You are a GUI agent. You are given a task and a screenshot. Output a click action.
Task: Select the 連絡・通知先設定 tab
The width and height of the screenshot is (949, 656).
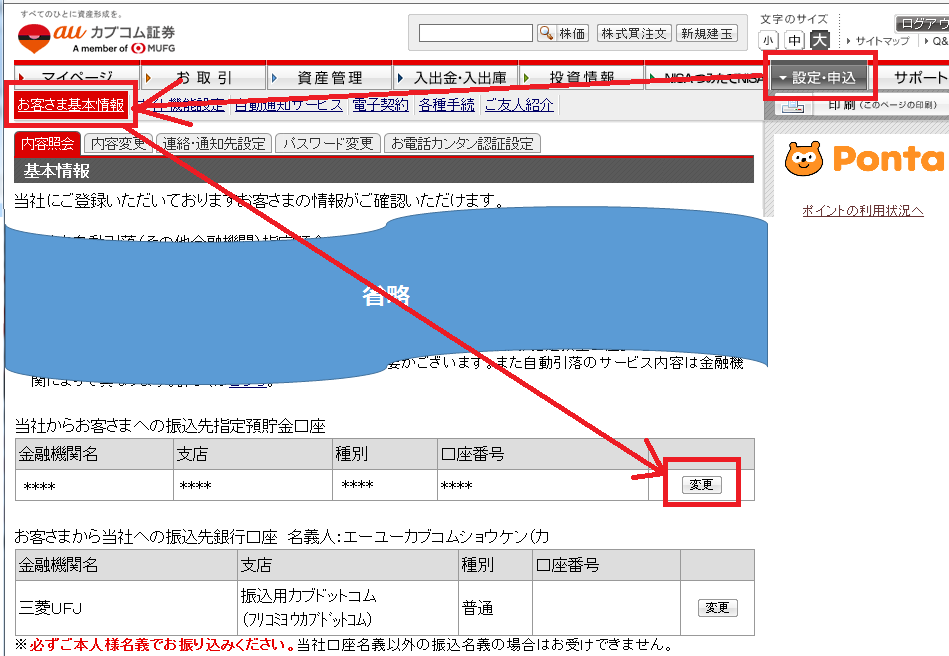point(216,144)
